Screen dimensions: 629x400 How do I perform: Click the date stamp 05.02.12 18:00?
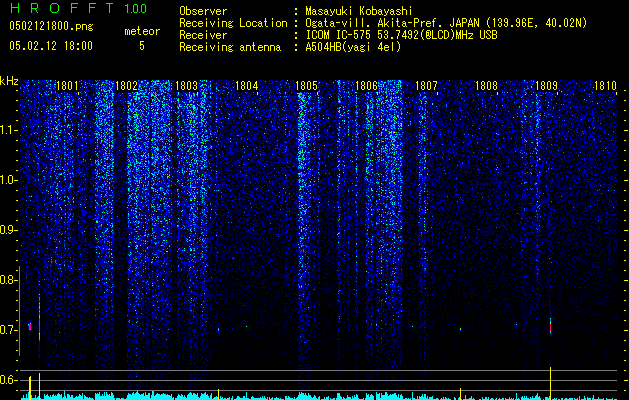point(51,46)
